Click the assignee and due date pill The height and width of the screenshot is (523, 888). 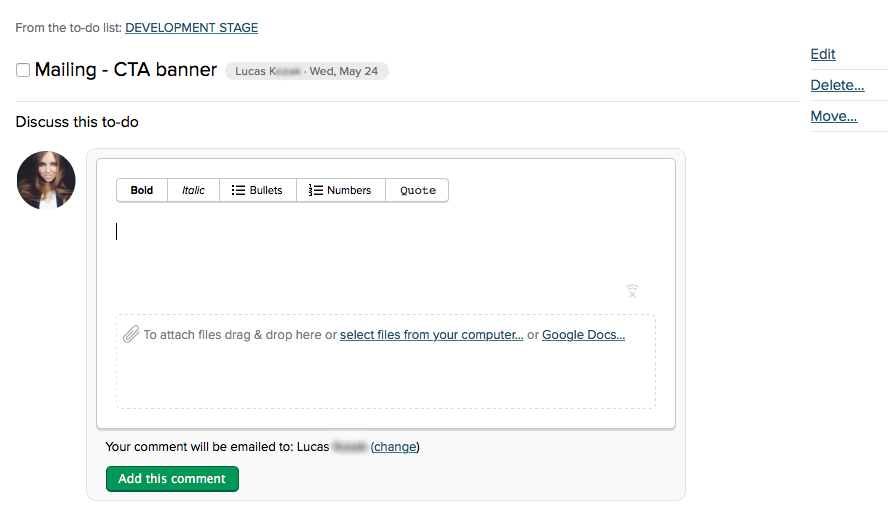point(306,71)
